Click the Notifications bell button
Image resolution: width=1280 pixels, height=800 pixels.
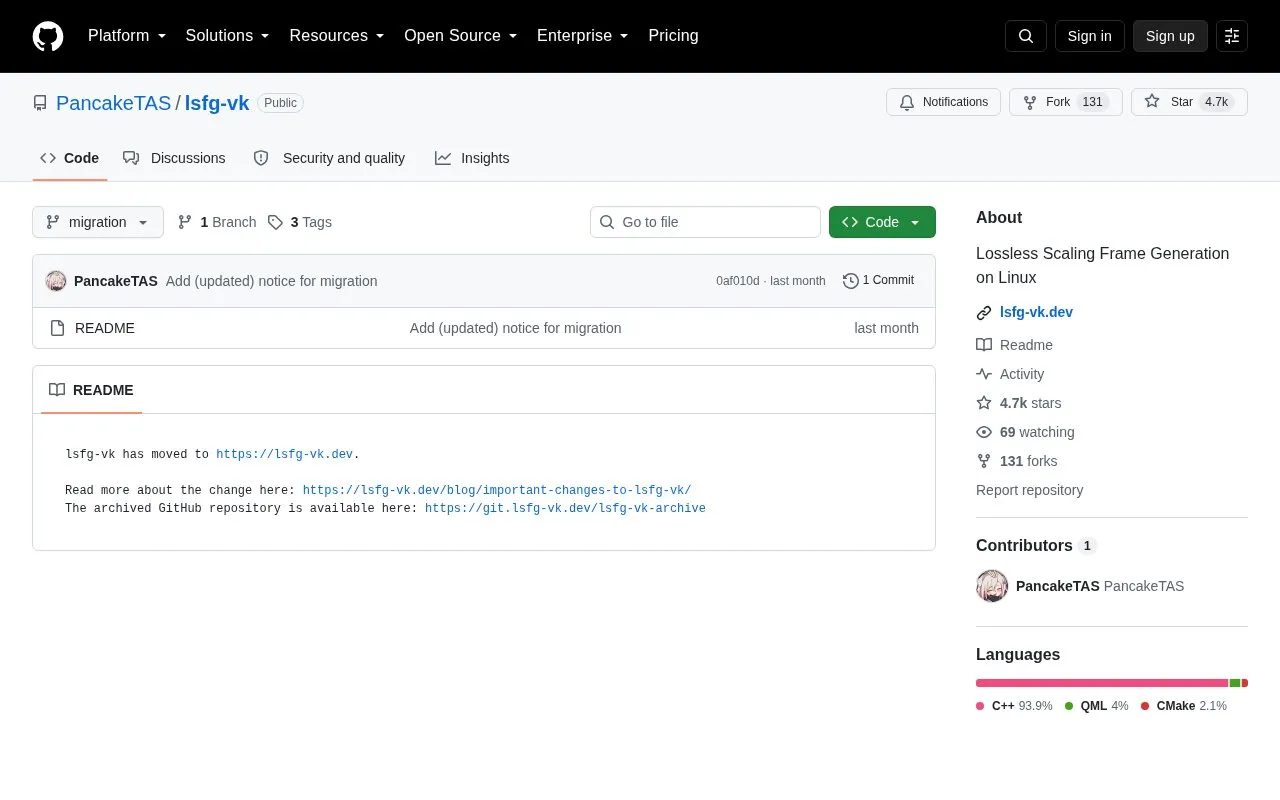[x=943, y=102]
